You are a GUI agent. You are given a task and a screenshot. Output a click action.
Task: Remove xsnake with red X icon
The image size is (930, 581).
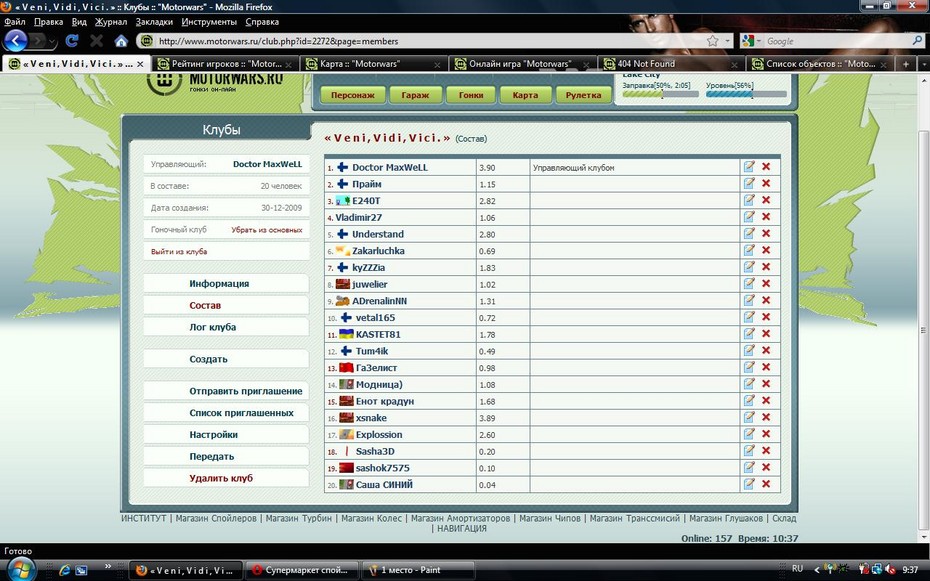coord(766,417)
